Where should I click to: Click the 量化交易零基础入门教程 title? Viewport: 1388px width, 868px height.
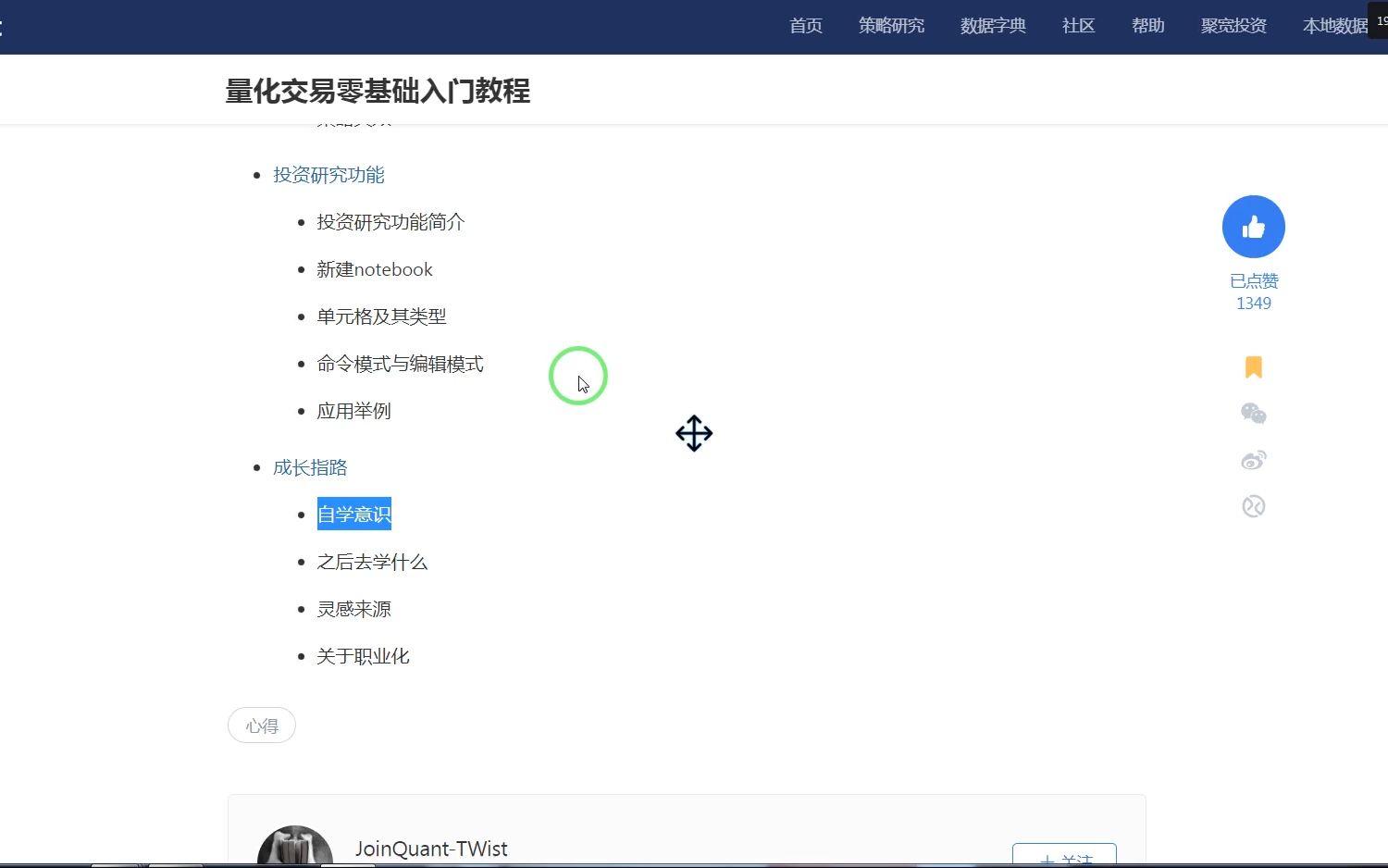(378, 91)
